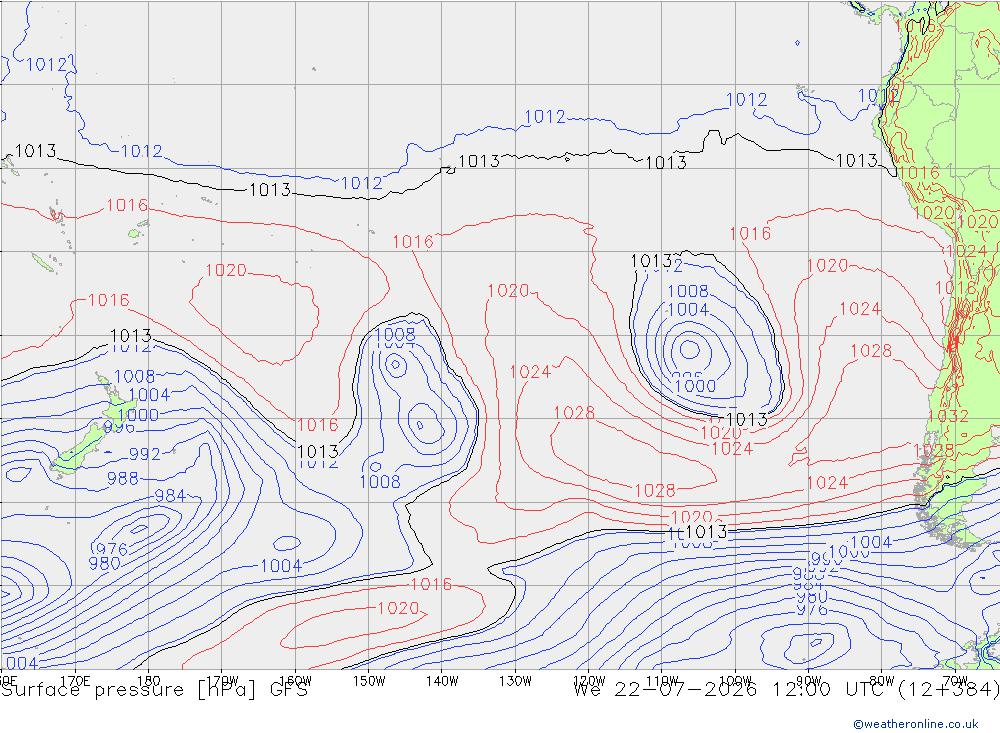Click the 'Surface pressure [hPa] GFS' title
Image resolution: width=1000 pixels, height=733 pixels.
[154, 690]
